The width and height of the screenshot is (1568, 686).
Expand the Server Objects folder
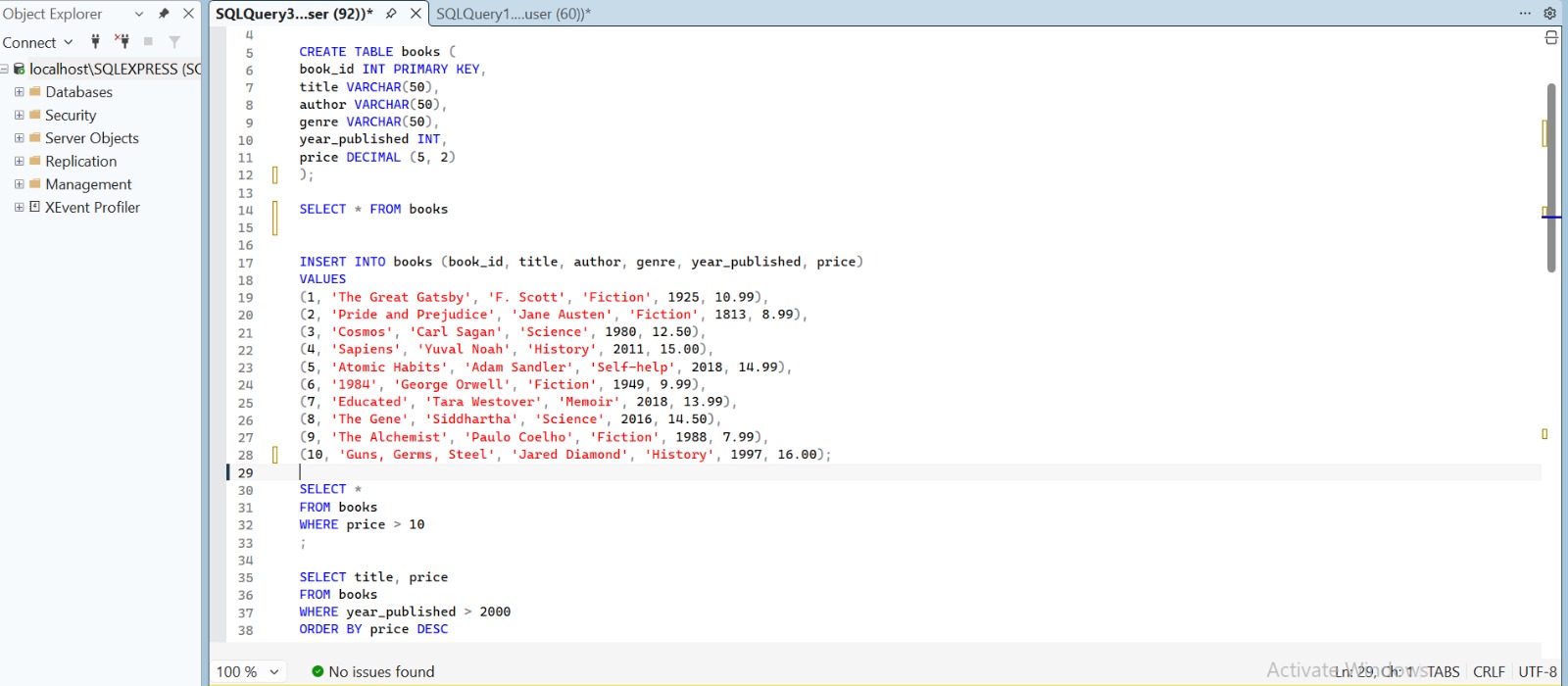19,138
